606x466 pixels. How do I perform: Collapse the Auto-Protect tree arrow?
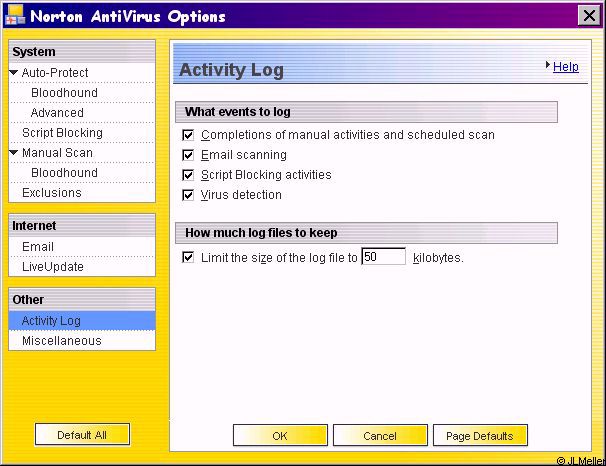point(14,73)
